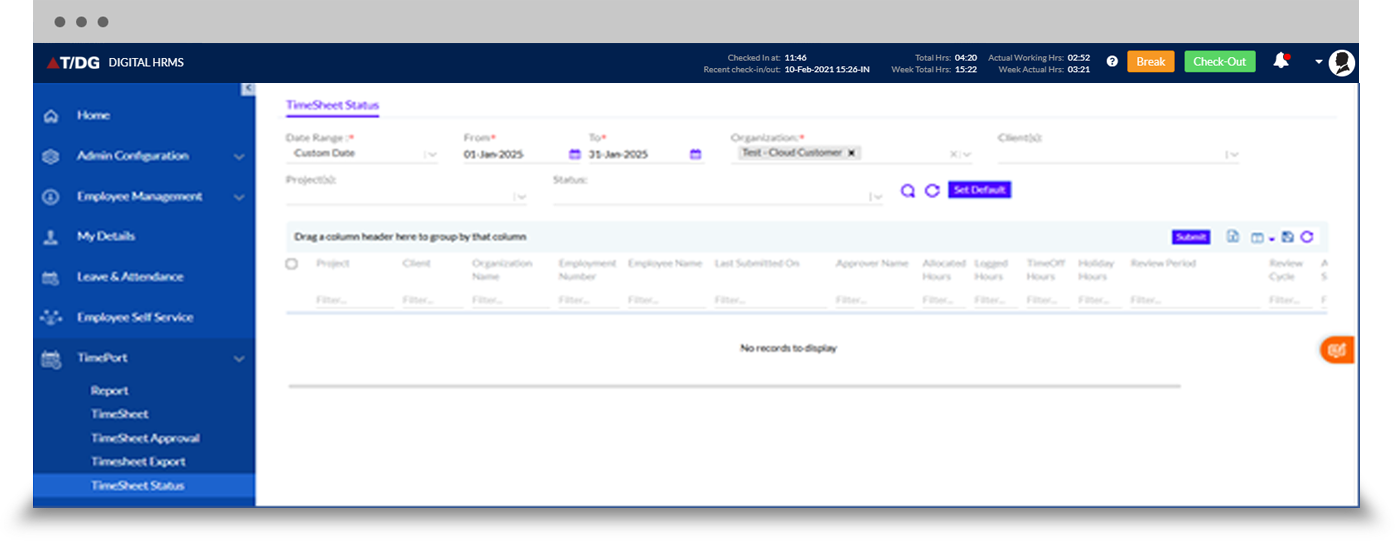This screenshot has width=1395, height=541.
Task: Click the horizontal scrollbar under the grid
Action: pos(734,385)
